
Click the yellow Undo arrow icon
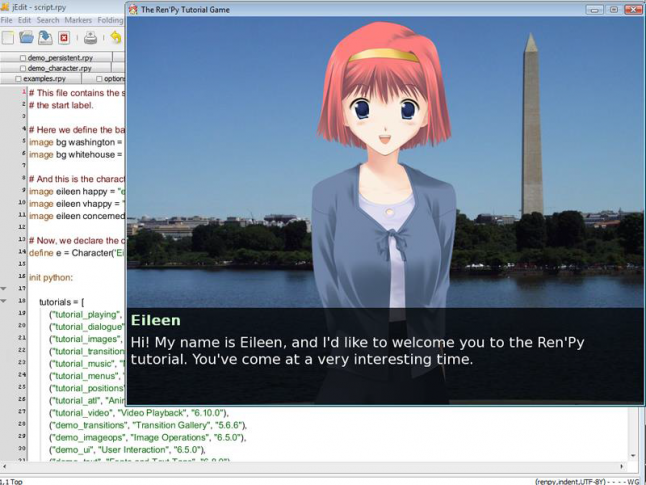[115, 38]
